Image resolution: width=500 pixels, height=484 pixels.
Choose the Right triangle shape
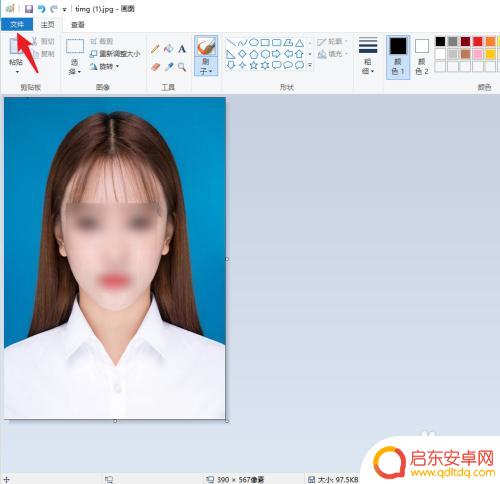point(231,54)
